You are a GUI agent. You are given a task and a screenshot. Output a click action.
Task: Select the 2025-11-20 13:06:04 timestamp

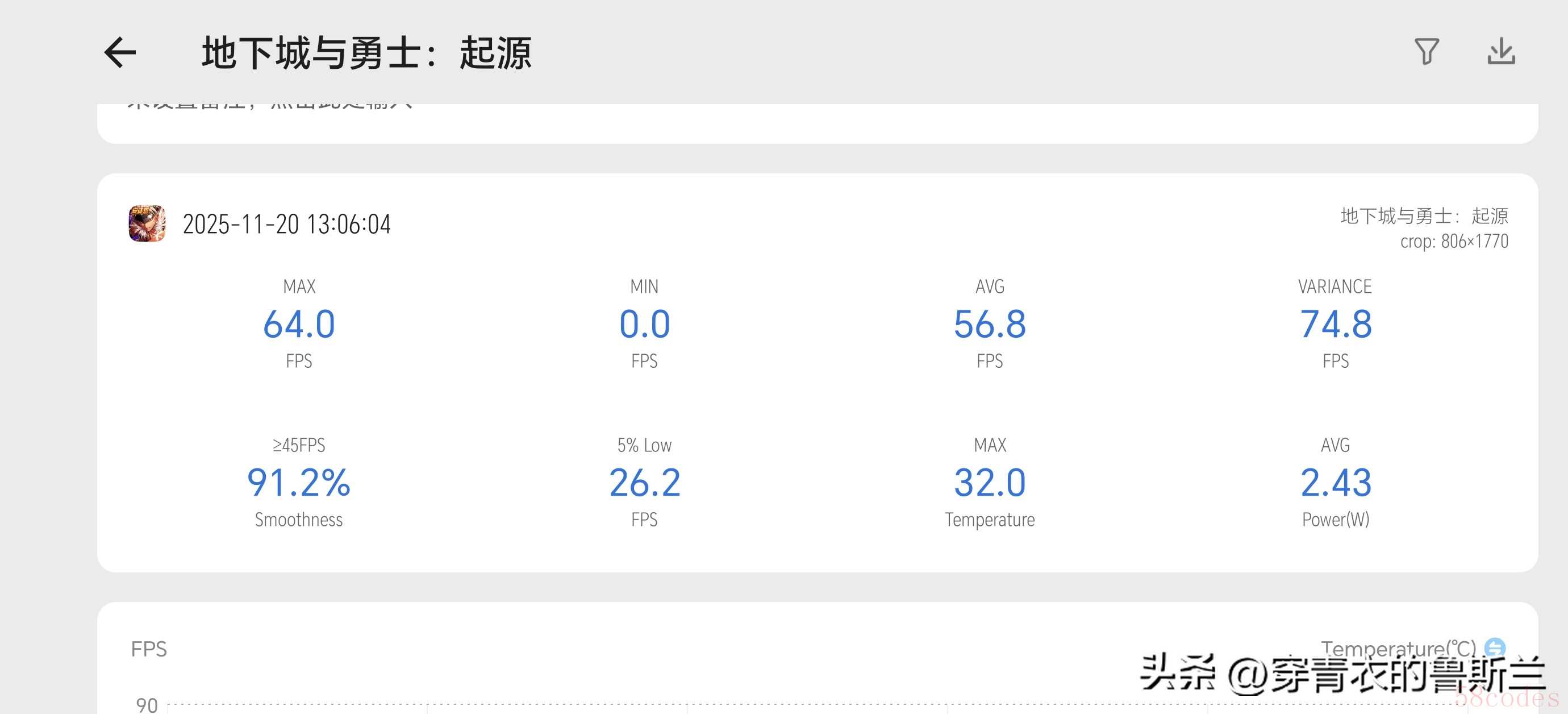tap(286, 224)
